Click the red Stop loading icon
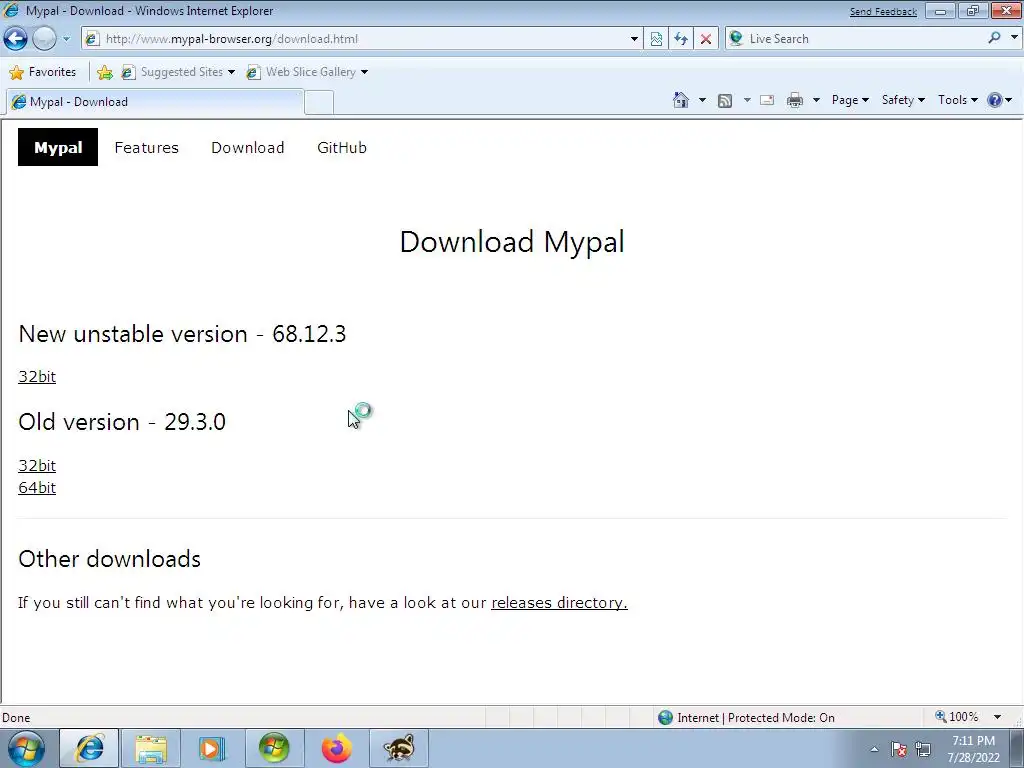The height and width of the screenshot is (768, 1024). point(706,39)
